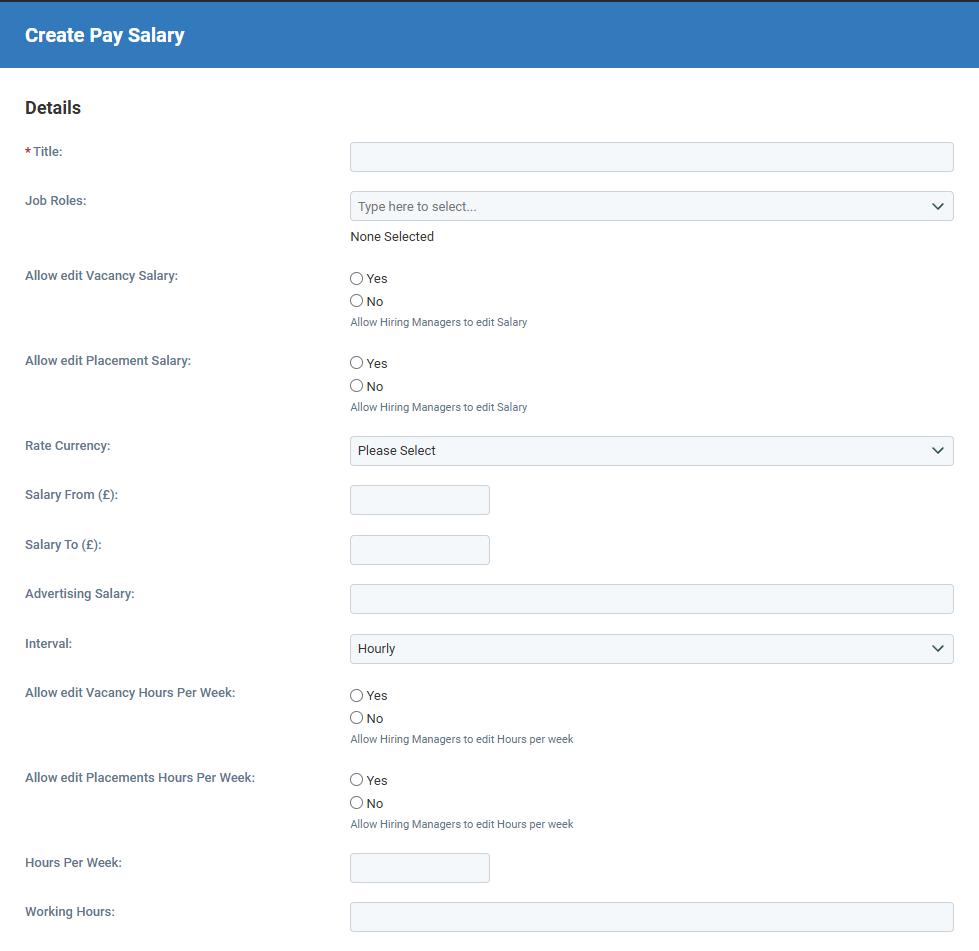Select No for Vacancy Hours Per Week
The image size is (979, 951).
coord(357,718)
